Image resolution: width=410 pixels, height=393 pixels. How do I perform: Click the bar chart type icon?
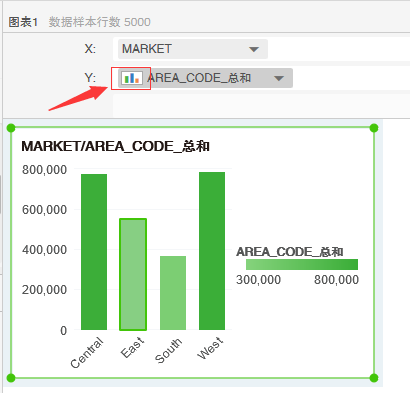131,78
